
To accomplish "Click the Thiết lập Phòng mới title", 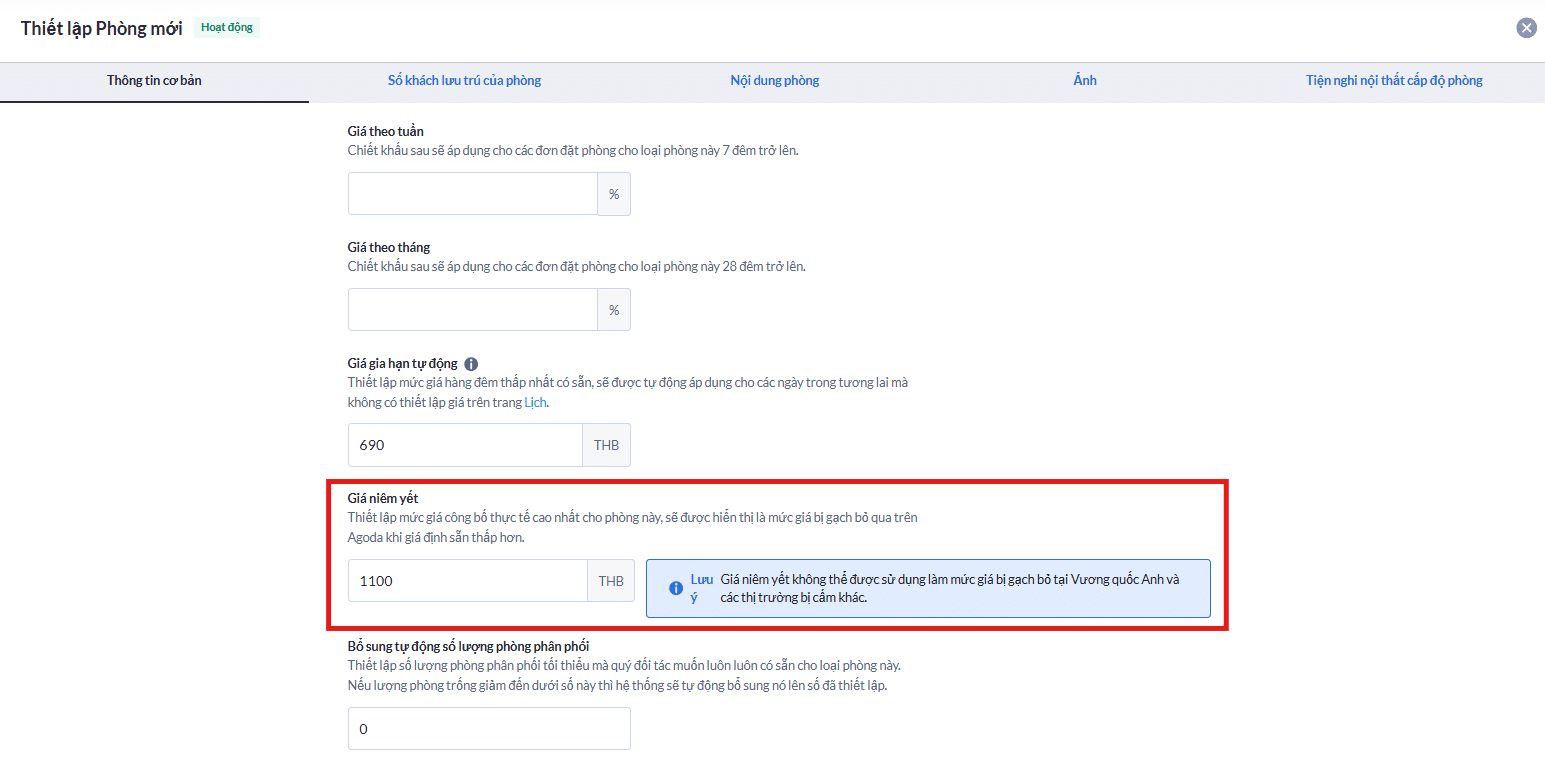I will tap(102, 28).
